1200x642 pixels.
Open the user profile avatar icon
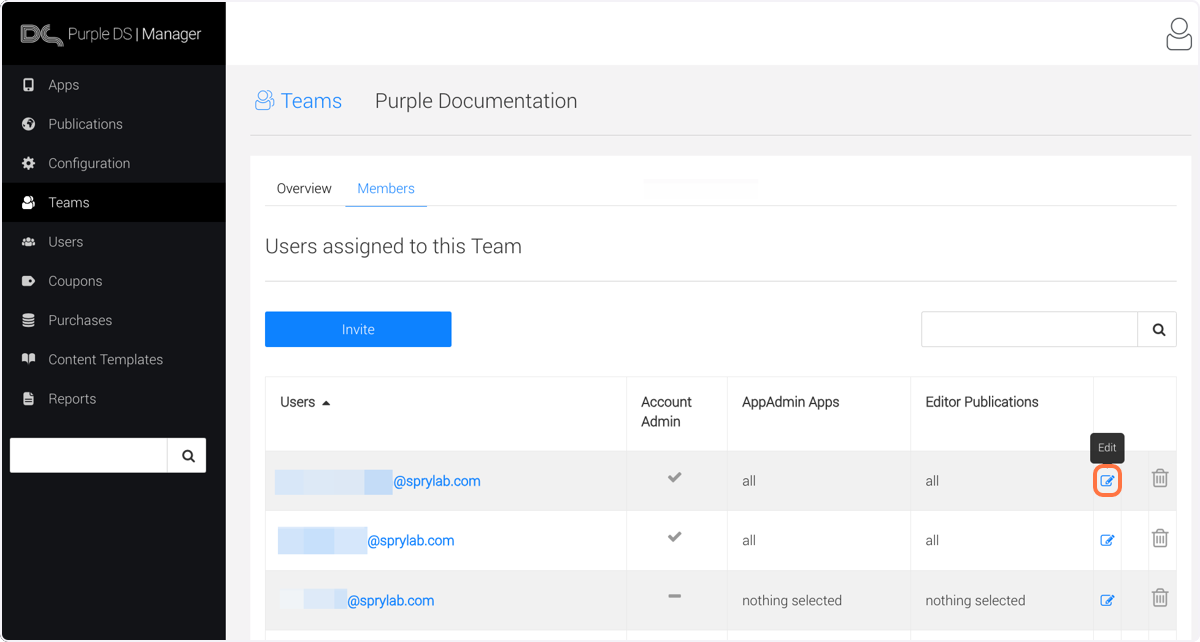coord(1179,34)
